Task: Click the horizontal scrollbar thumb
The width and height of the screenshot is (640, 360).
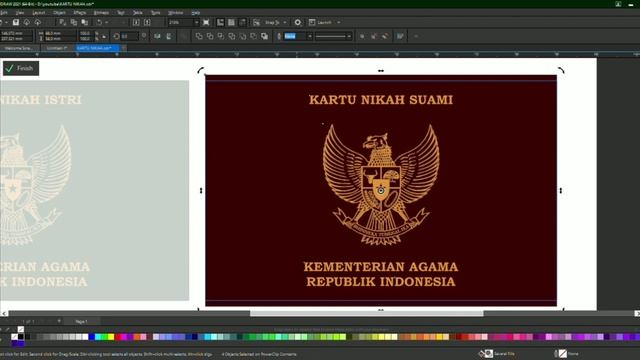Action: coord(367,313)
